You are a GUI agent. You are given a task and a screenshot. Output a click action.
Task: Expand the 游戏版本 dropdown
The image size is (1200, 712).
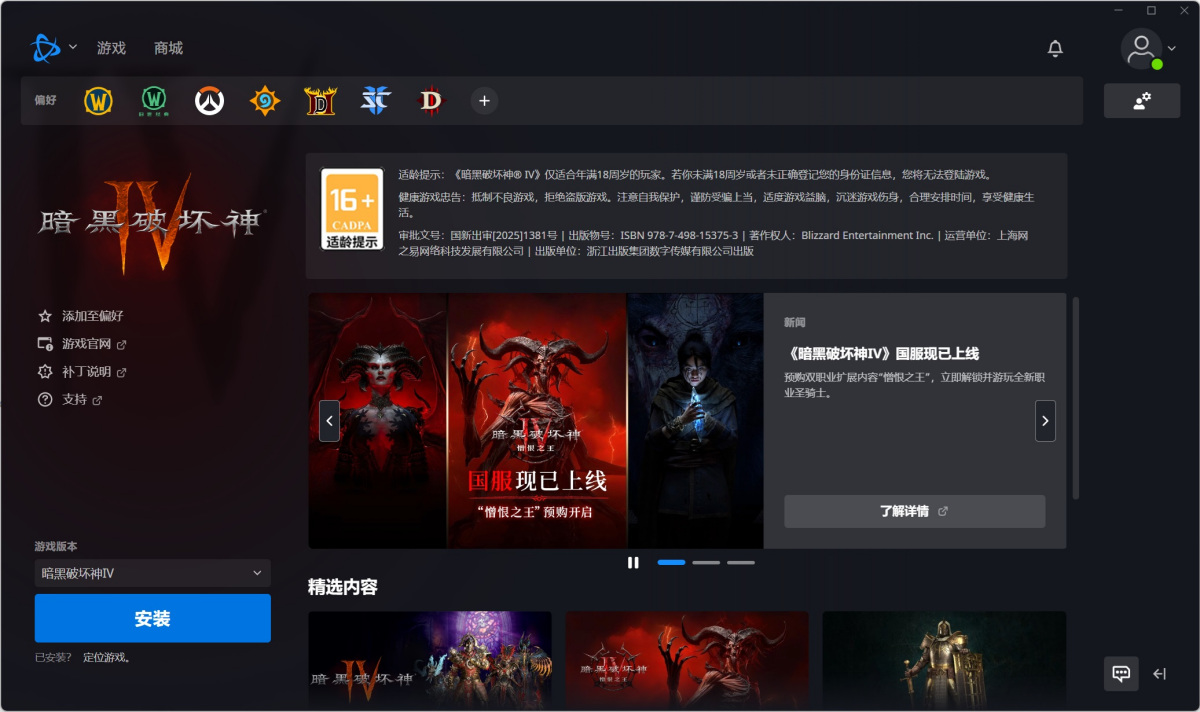[152, 573]
